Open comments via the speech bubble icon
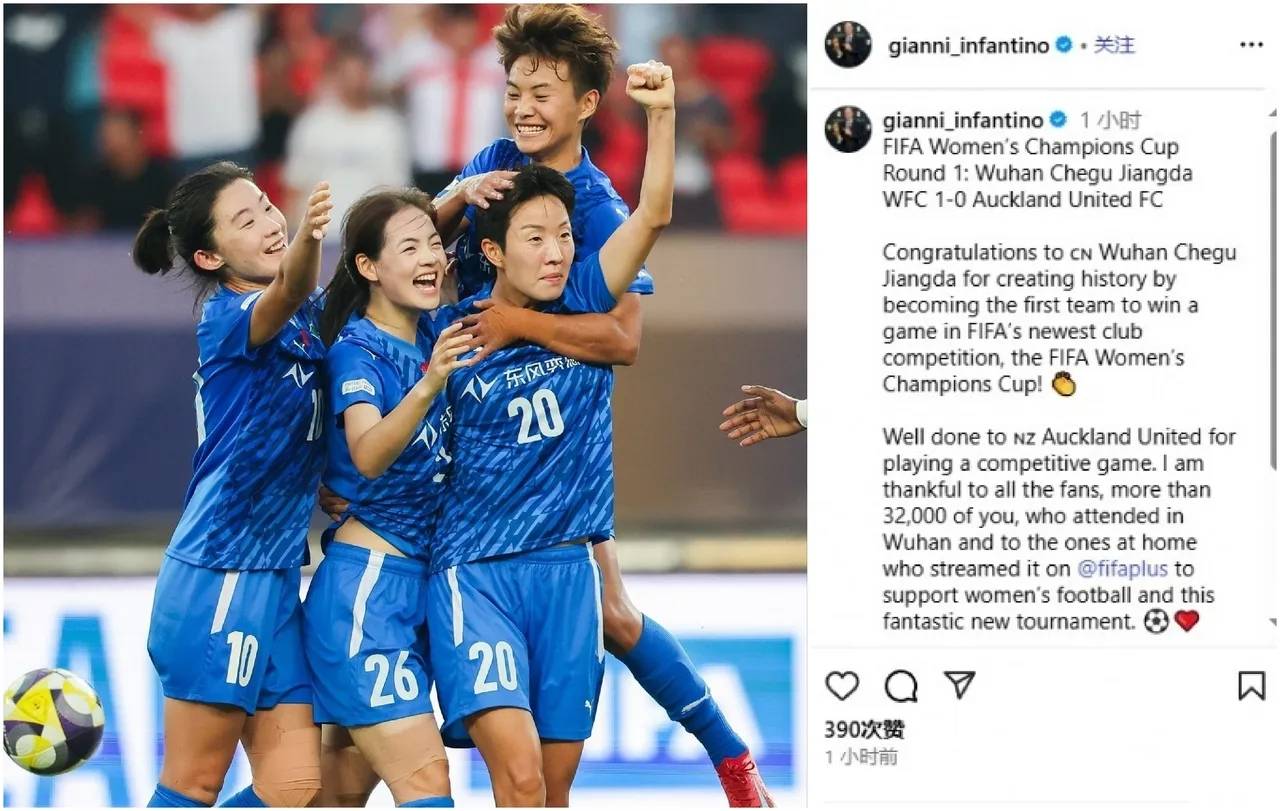This screenshot has height=811, width=1280. (901, 685)
